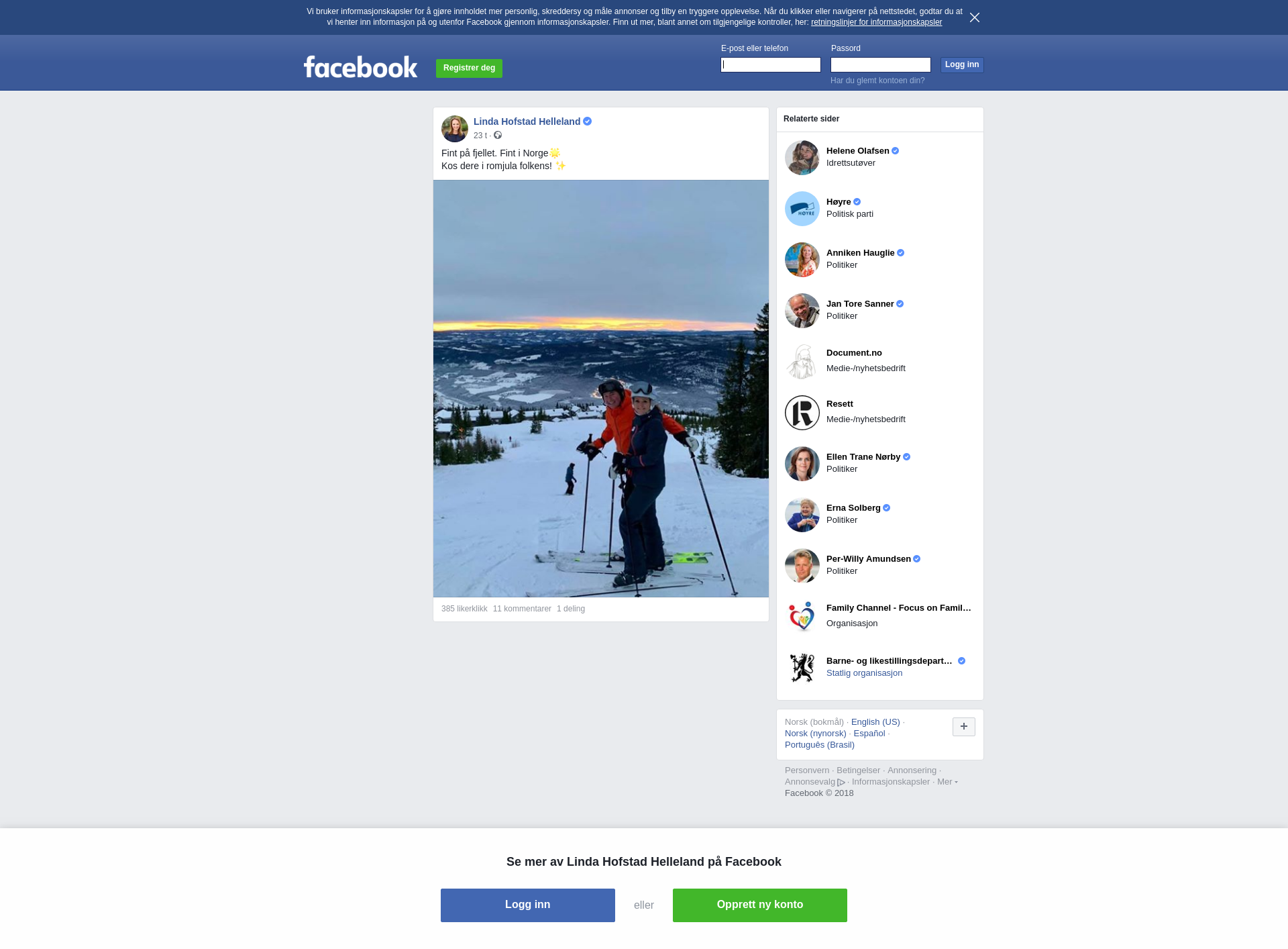Open Linda Hofstad Helleland name link
The width and height of the screenshot is (1288, 949).
(527, 121)
